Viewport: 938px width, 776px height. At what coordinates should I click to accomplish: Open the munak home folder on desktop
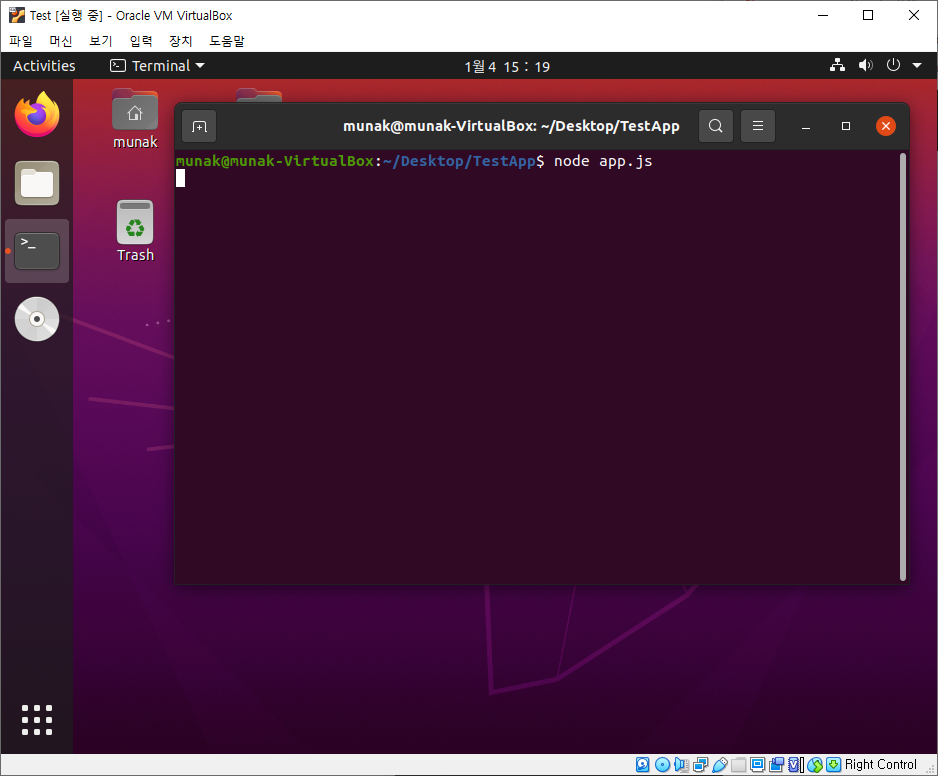[135, 118]
